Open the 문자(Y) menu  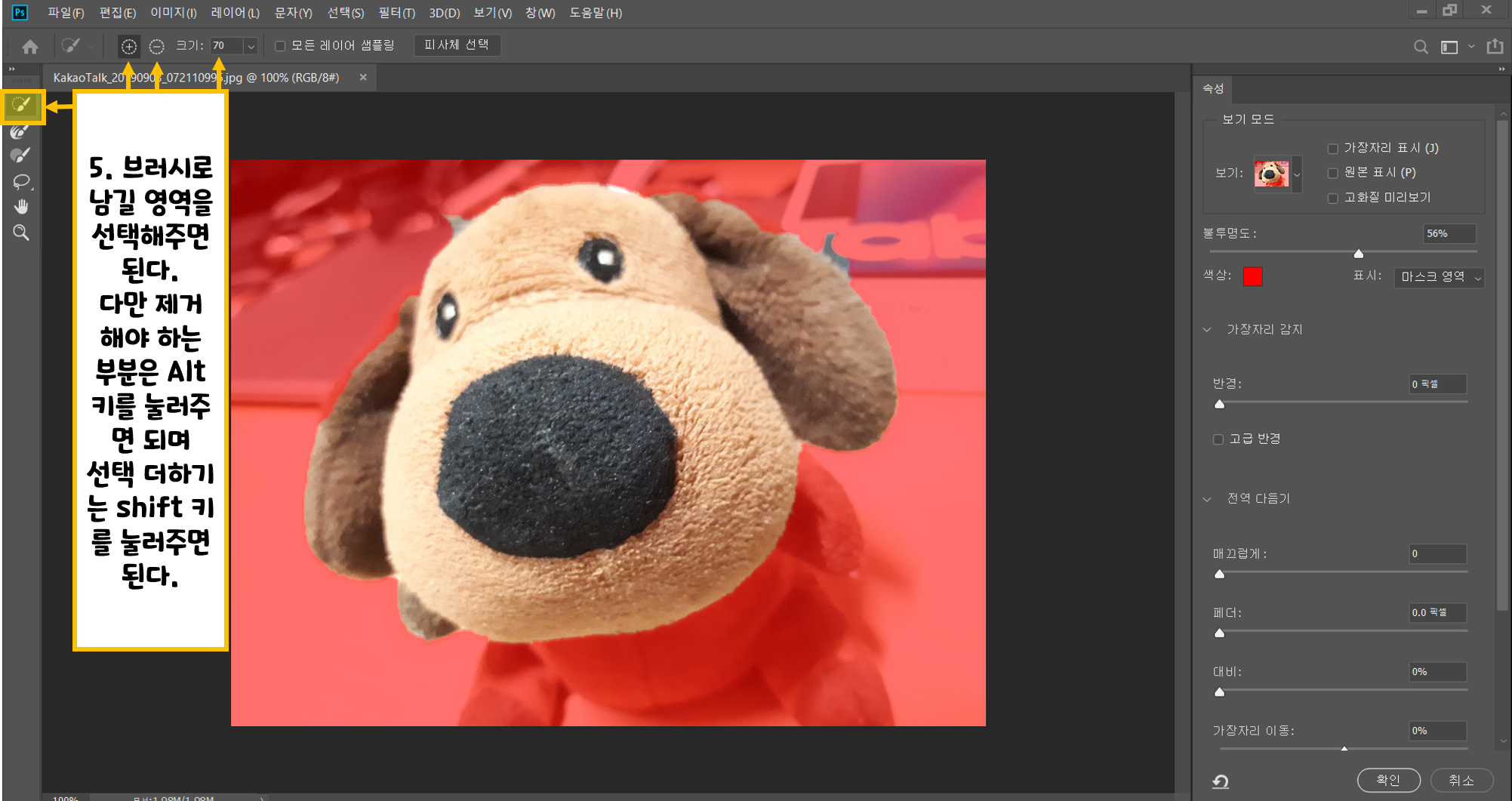[294, 13]
